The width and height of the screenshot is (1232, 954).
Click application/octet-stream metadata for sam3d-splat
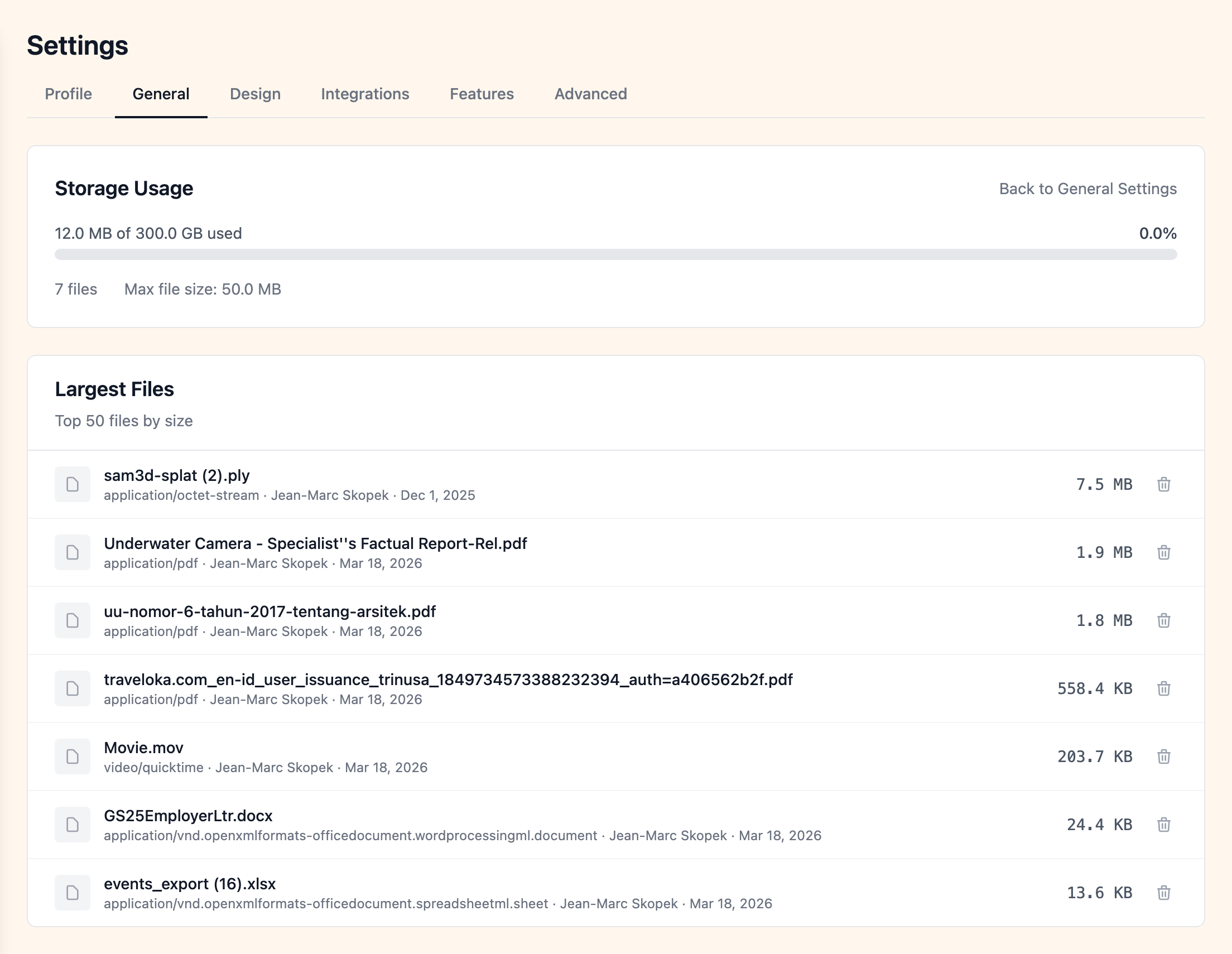click(x=290, y=495)
